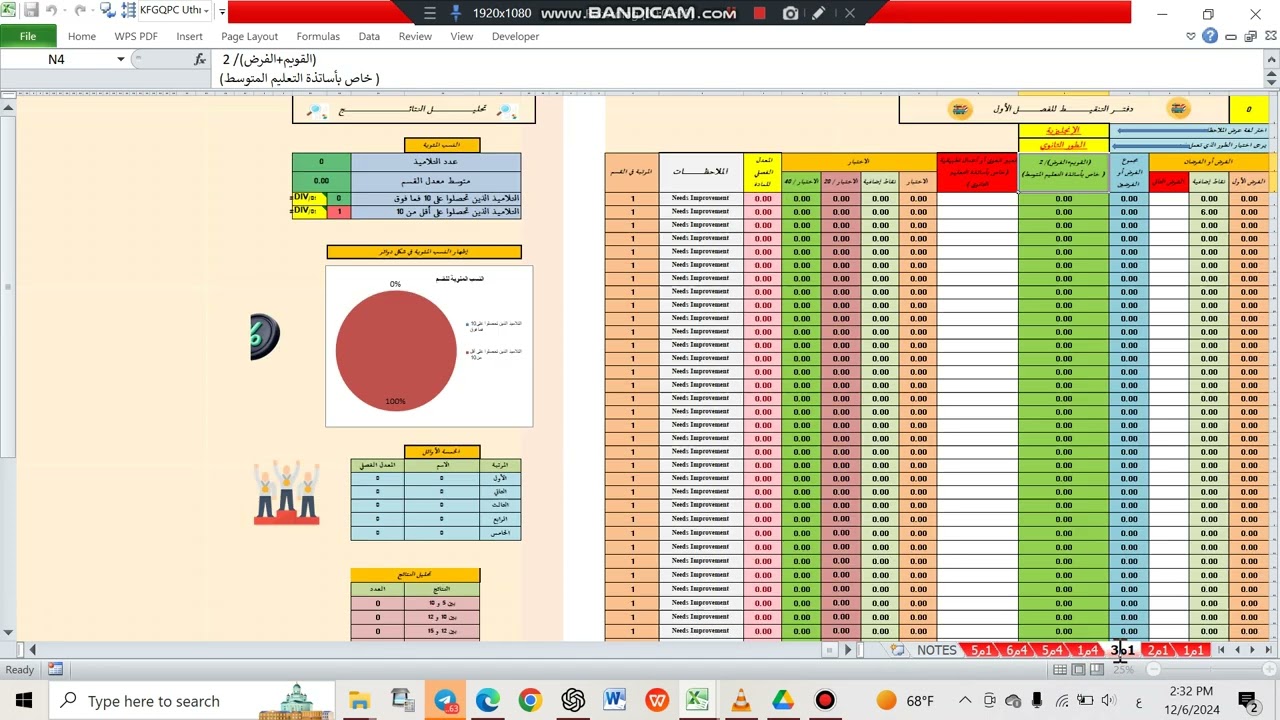Click the Bandicam pencil draw icon
The height and width of the screenshot is (720, 1280).
click(x=819, y=13)
